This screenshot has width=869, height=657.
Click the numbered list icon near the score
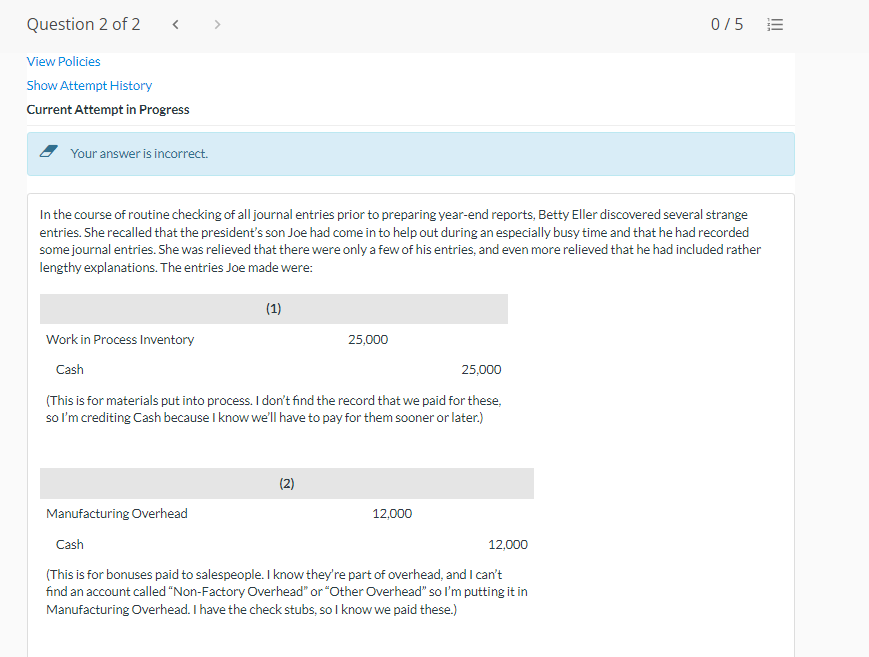pos(775,24)
